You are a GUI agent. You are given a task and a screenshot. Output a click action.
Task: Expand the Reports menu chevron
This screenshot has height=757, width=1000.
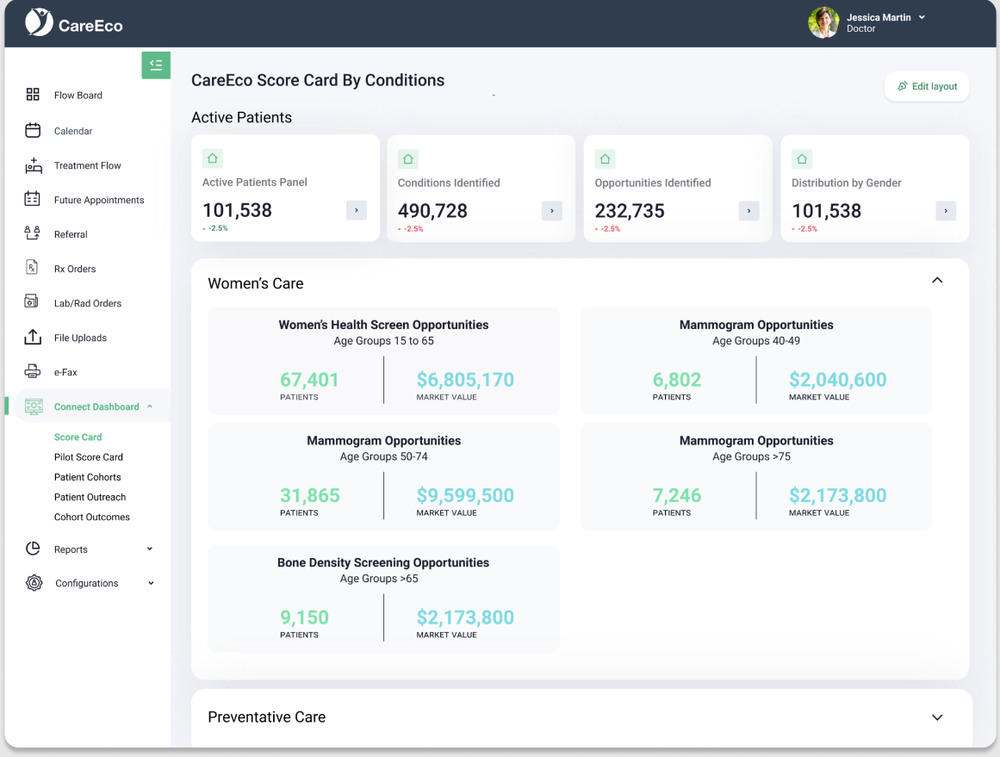[150, 548]
